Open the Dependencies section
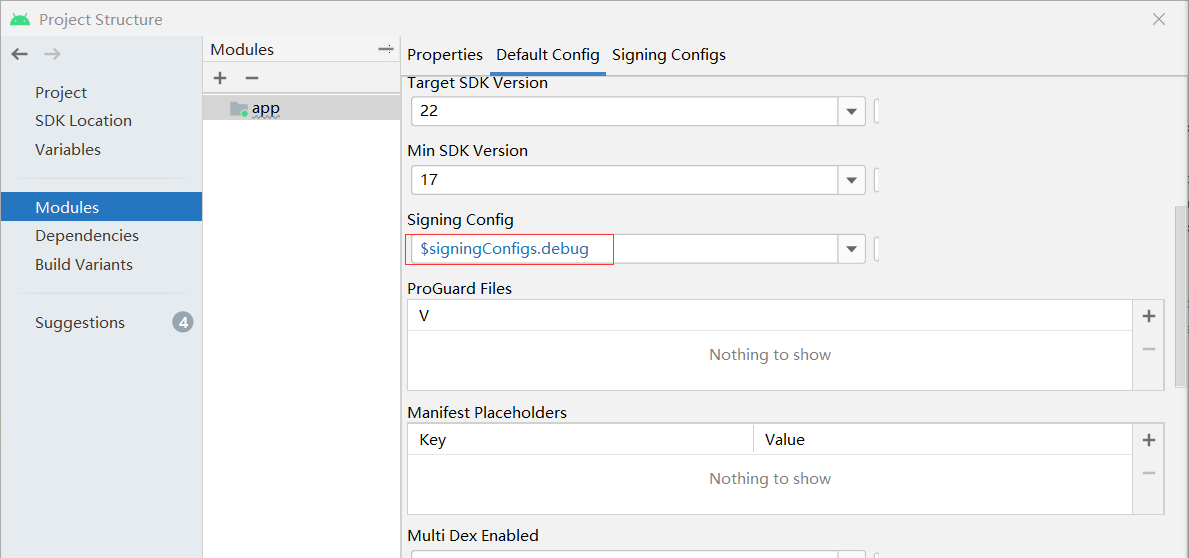 tap(86, 236)
